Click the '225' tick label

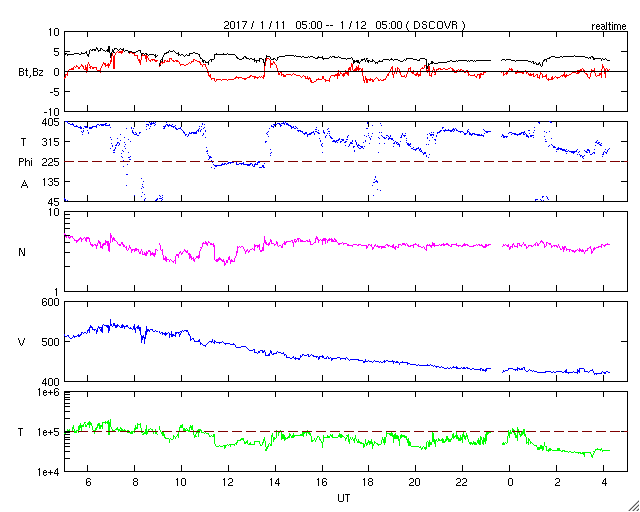click(x=52, y=162)
